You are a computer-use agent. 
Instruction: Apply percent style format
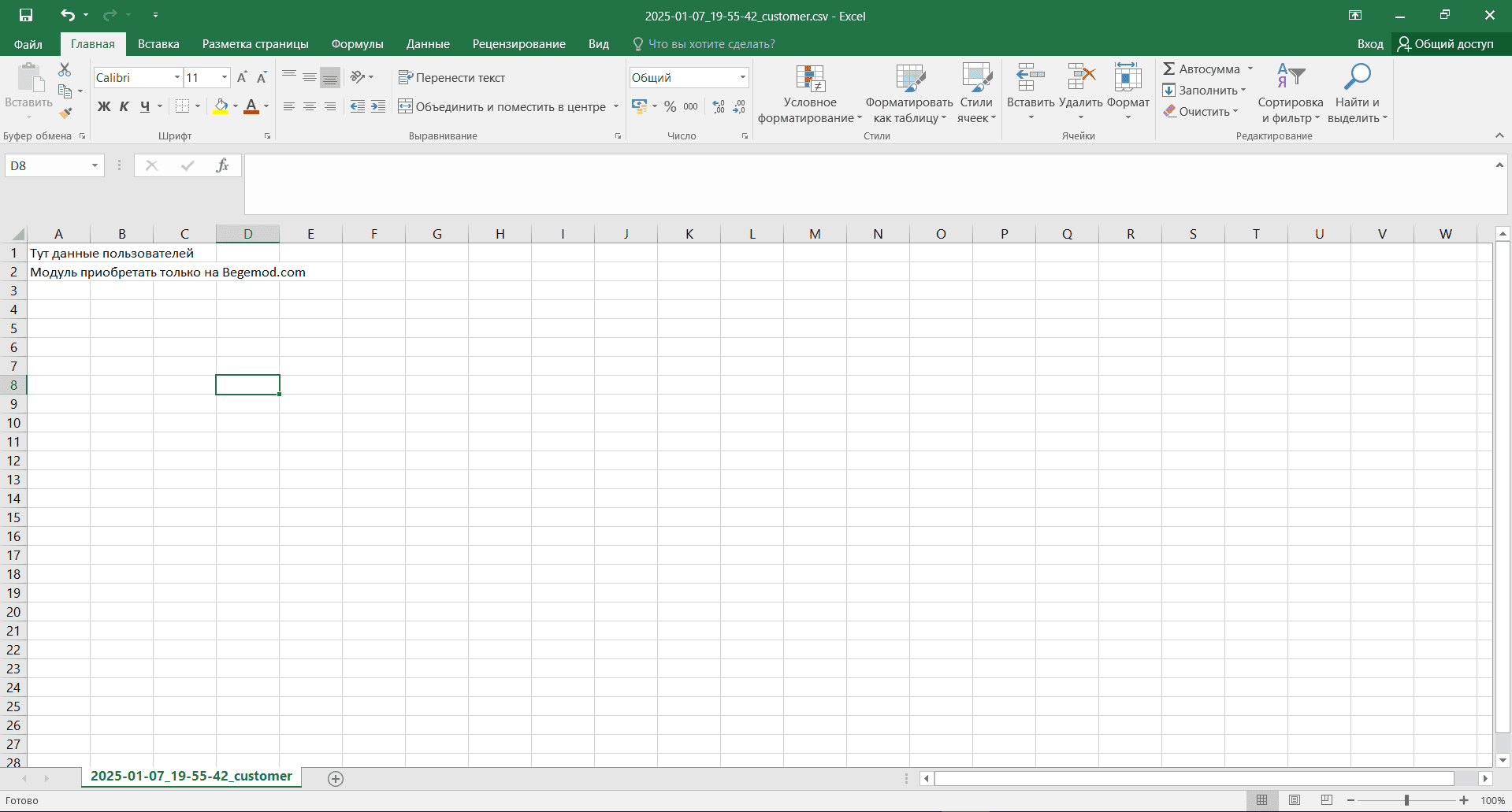[x=670, y=106]
